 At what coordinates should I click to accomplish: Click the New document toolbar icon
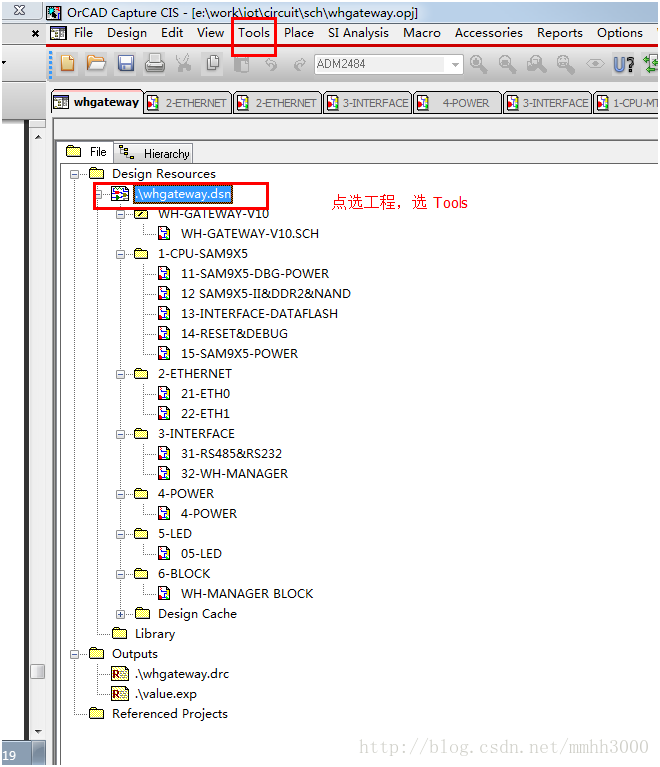pyautogui.click(x=68, y=64)
